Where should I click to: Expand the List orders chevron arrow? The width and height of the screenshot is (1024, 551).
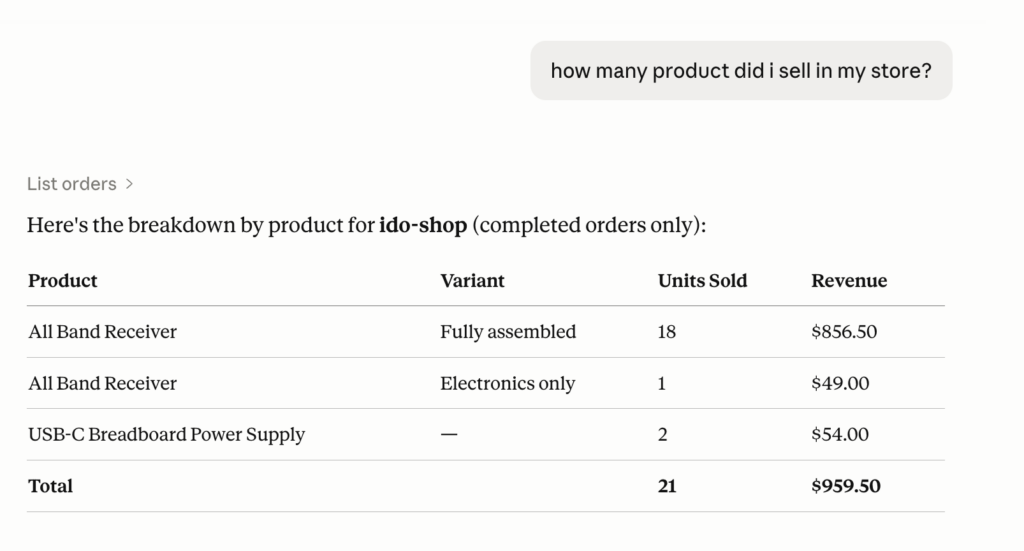point(130,184)
